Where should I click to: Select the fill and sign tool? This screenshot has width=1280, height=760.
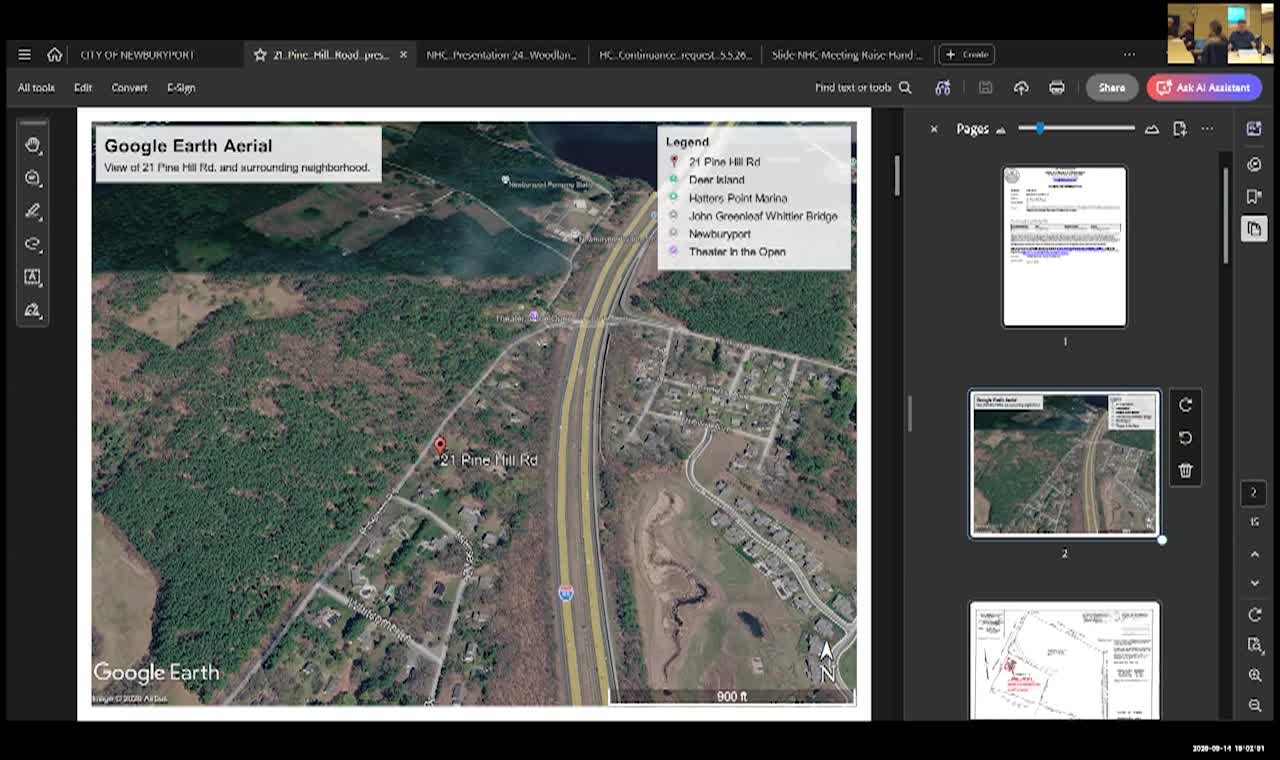(x=33, y=310)
